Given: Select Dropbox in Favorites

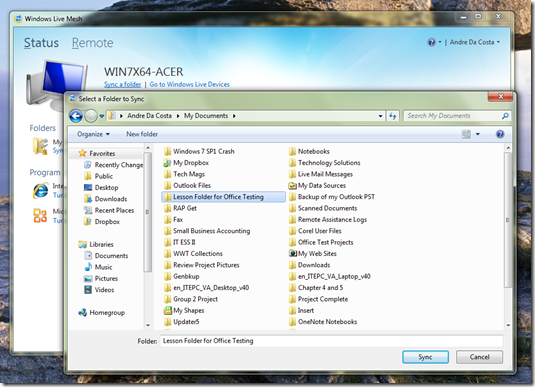Looking at the screenshot, I should tap(102, 221).
